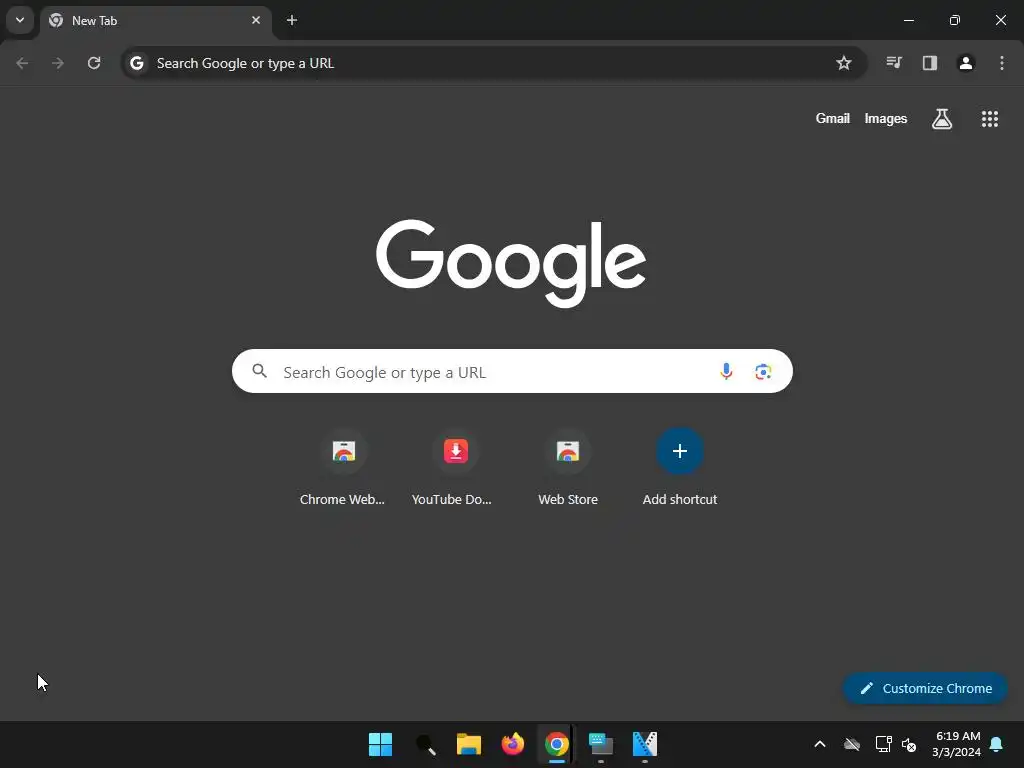Open the keyboard app taskbar icon
The height and width of the screenshot is (768, 1024).
pos(601,744)
